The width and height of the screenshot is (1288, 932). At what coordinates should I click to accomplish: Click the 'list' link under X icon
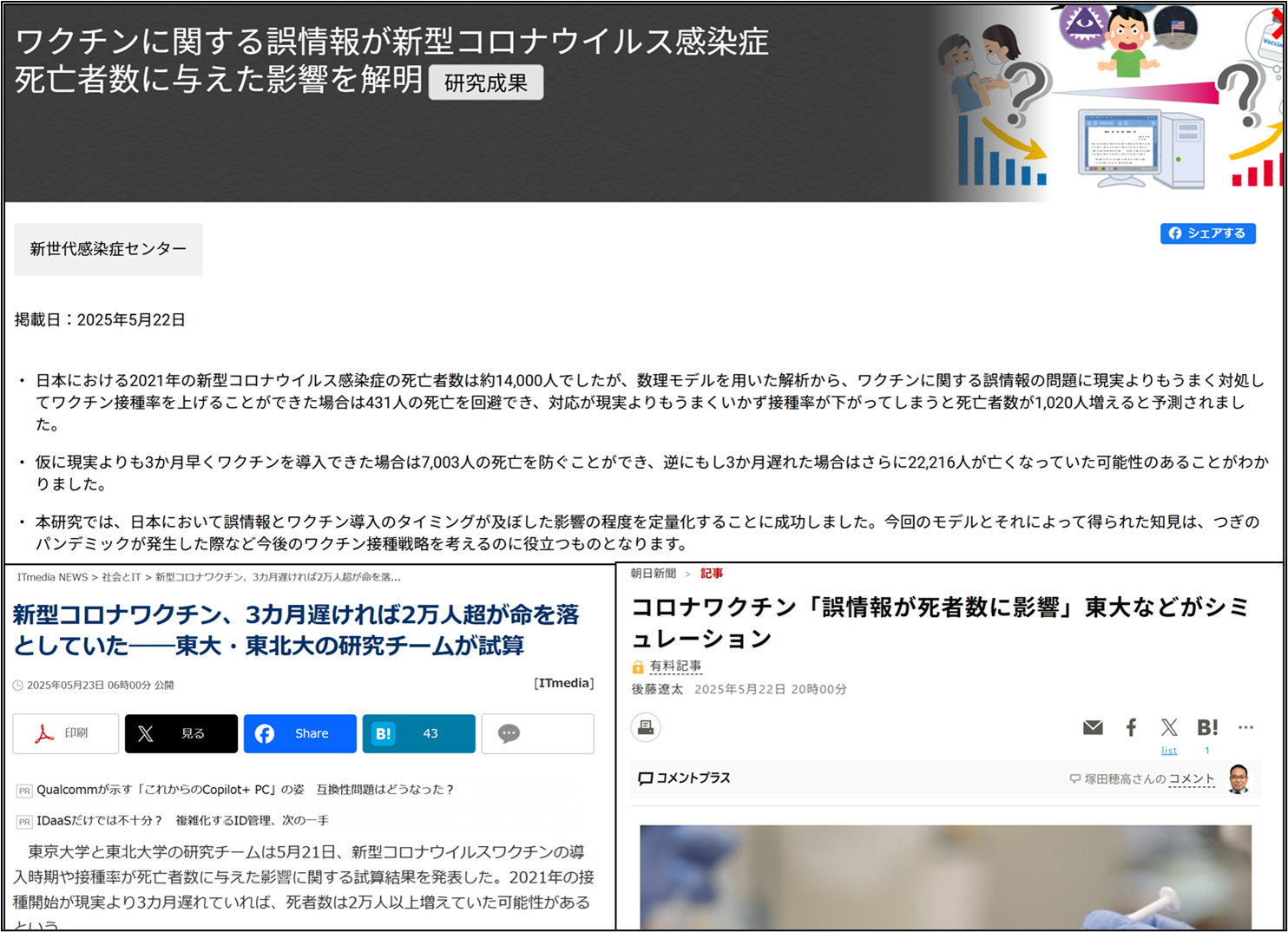pyautogui.click(x=1169, y=751)
